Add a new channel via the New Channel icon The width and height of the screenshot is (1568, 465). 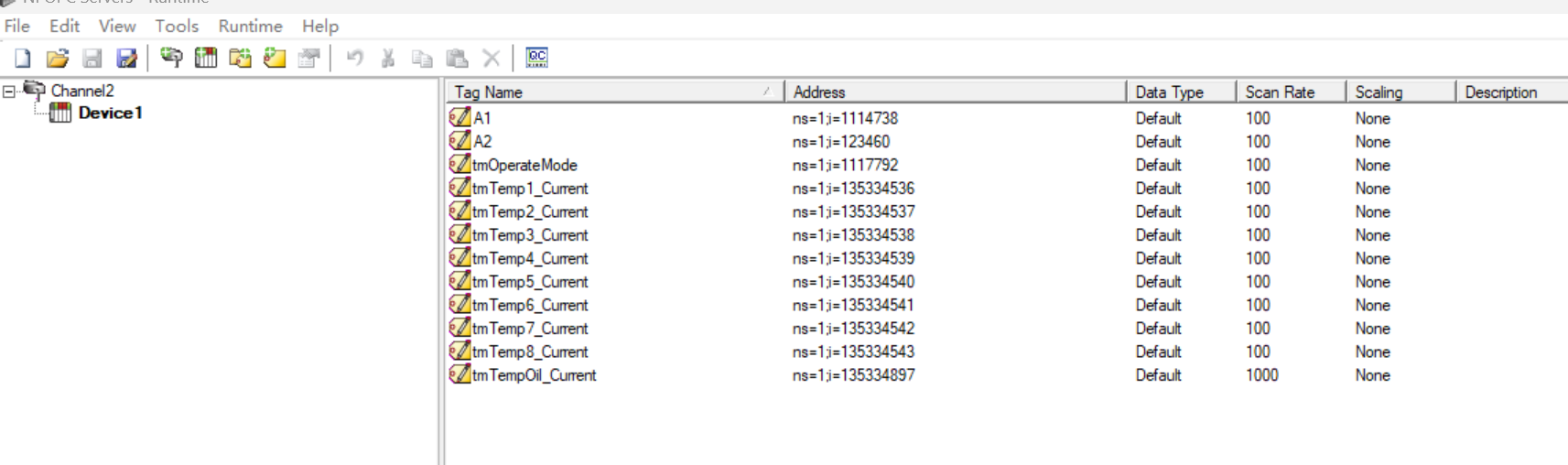pos(170,58)
